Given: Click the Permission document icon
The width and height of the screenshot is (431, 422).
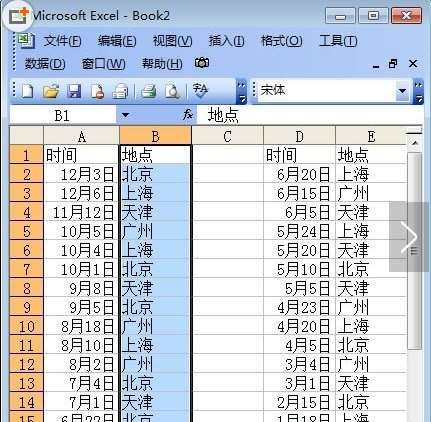Looking at the screenshot, I should (97, 91).
